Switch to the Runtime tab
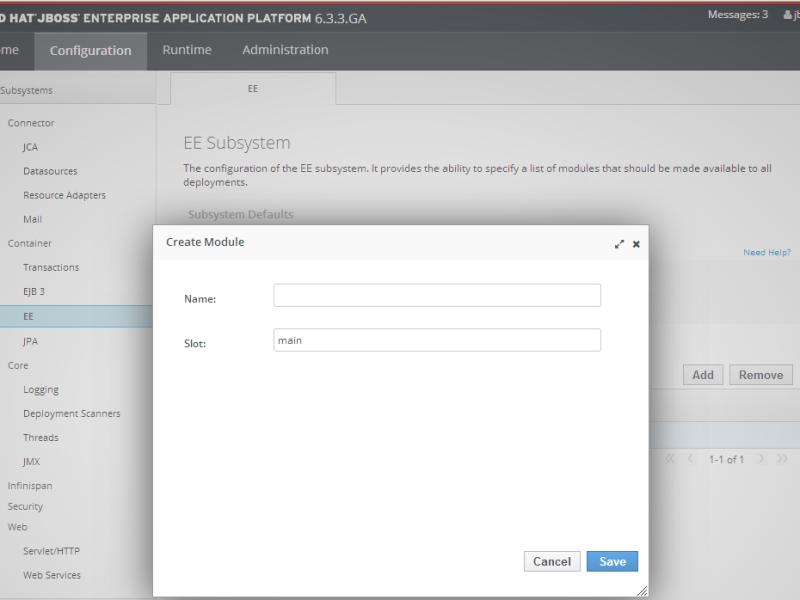This screenshot has width=800, height=600. pos(187,50)
